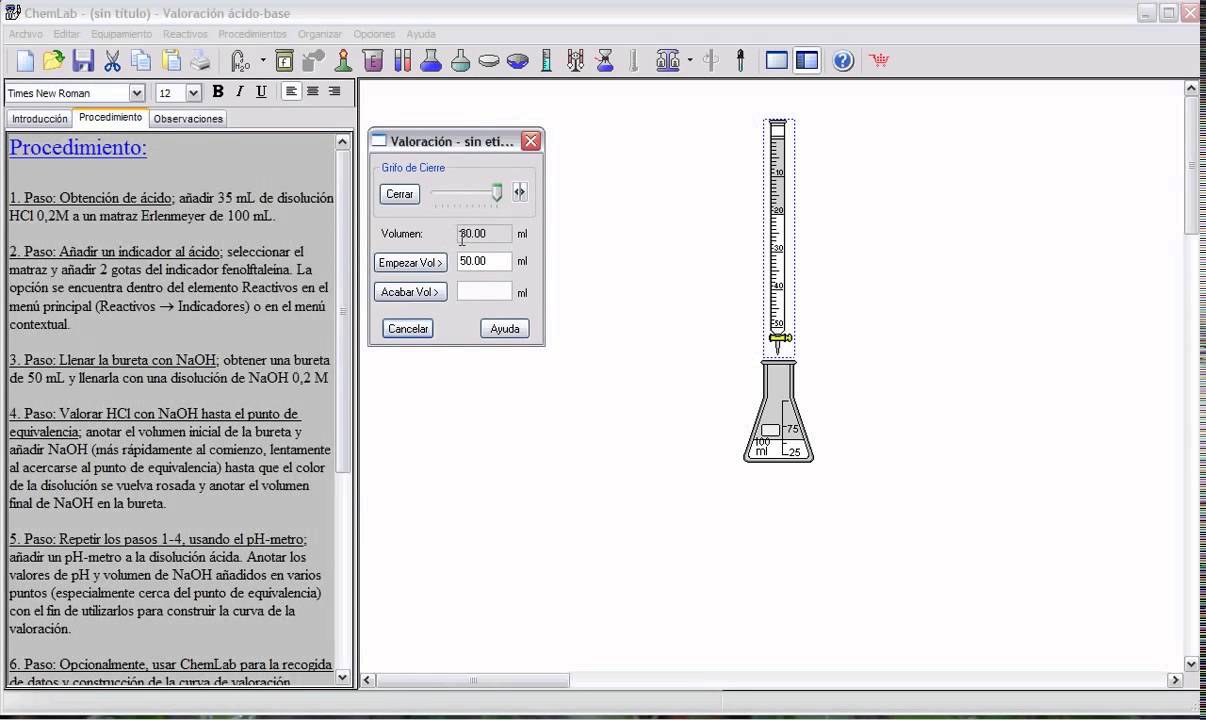
Task: Click Ayuda button in Valoración dialog
Action: [x=505, y=328]
